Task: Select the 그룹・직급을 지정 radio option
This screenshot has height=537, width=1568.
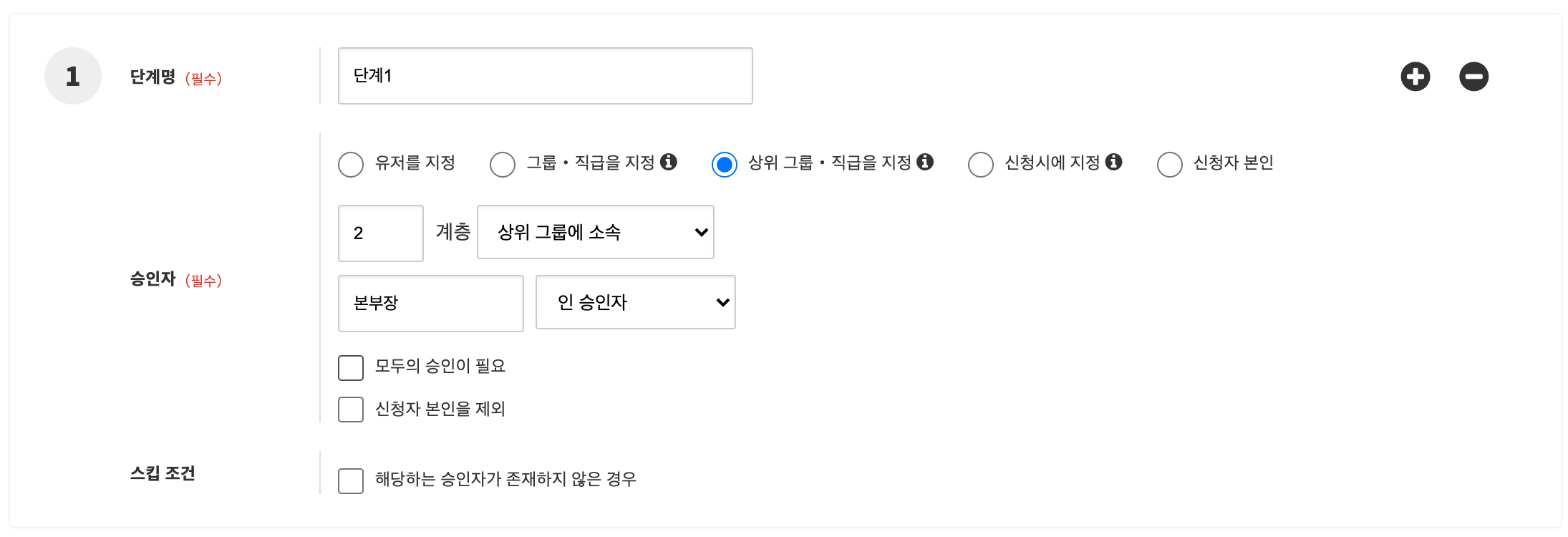Action: tap(503, 164)
